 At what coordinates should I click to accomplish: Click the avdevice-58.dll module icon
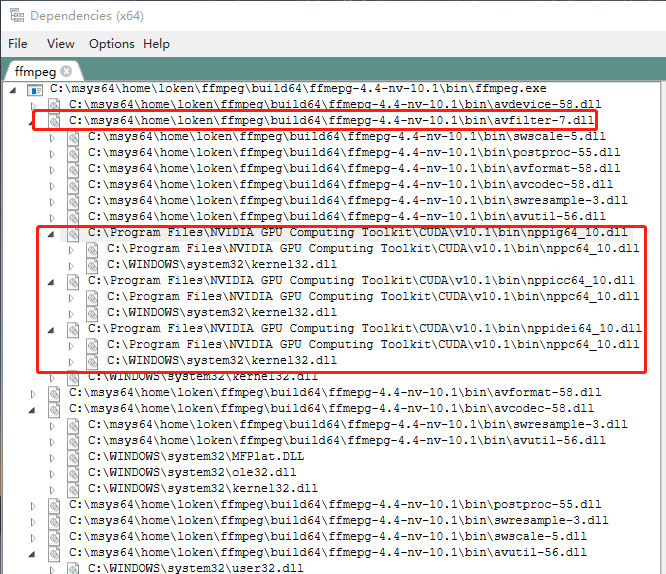click(55, 105)
